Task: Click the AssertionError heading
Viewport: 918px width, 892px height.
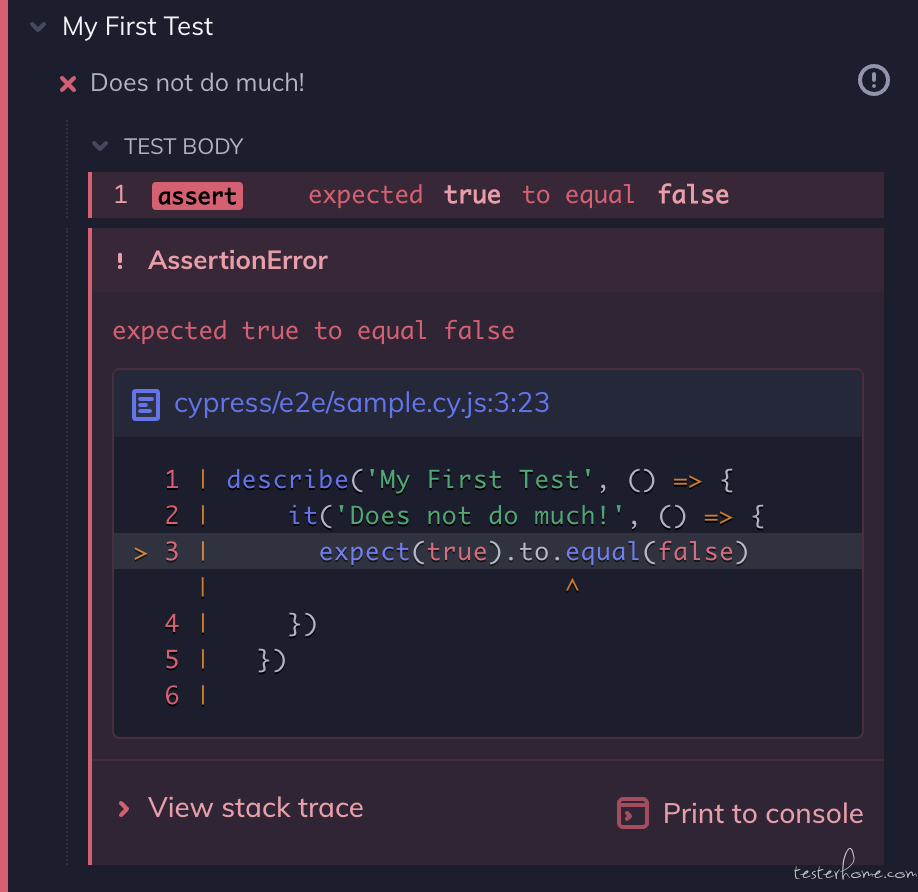Action: point(238,260)
